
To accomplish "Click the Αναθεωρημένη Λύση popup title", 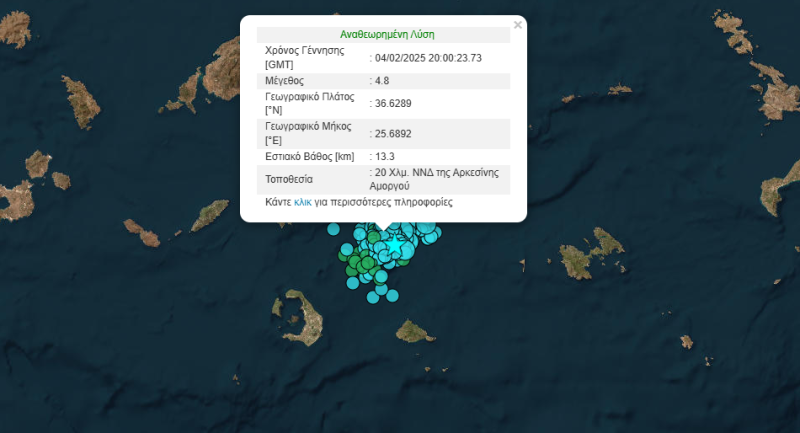I will pos(386,34).
